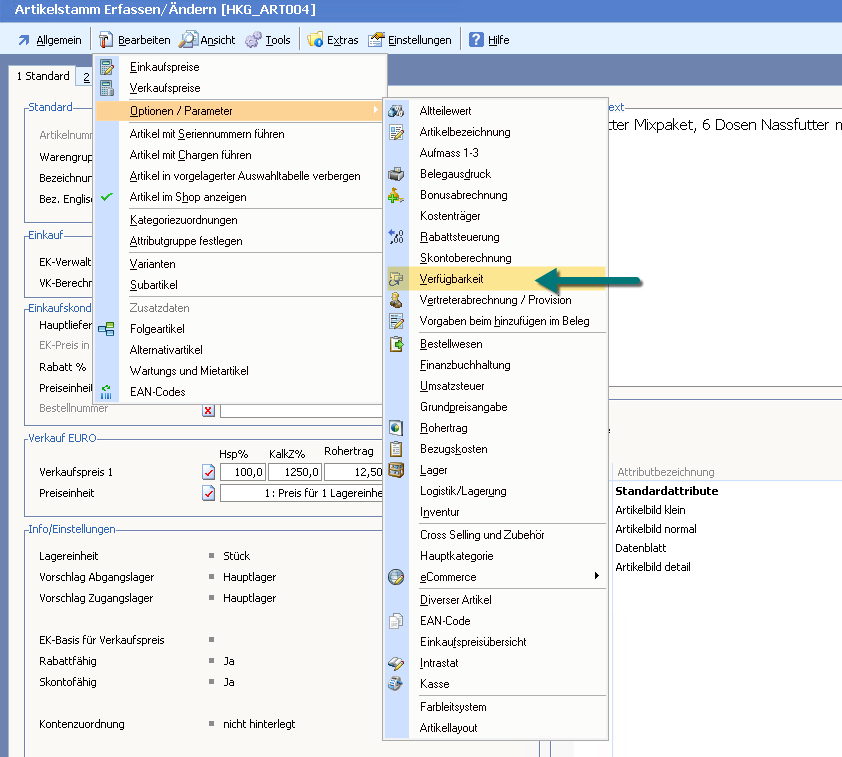
Task: Switch to the 1 Standard tab
Action: tap(43, 76)
